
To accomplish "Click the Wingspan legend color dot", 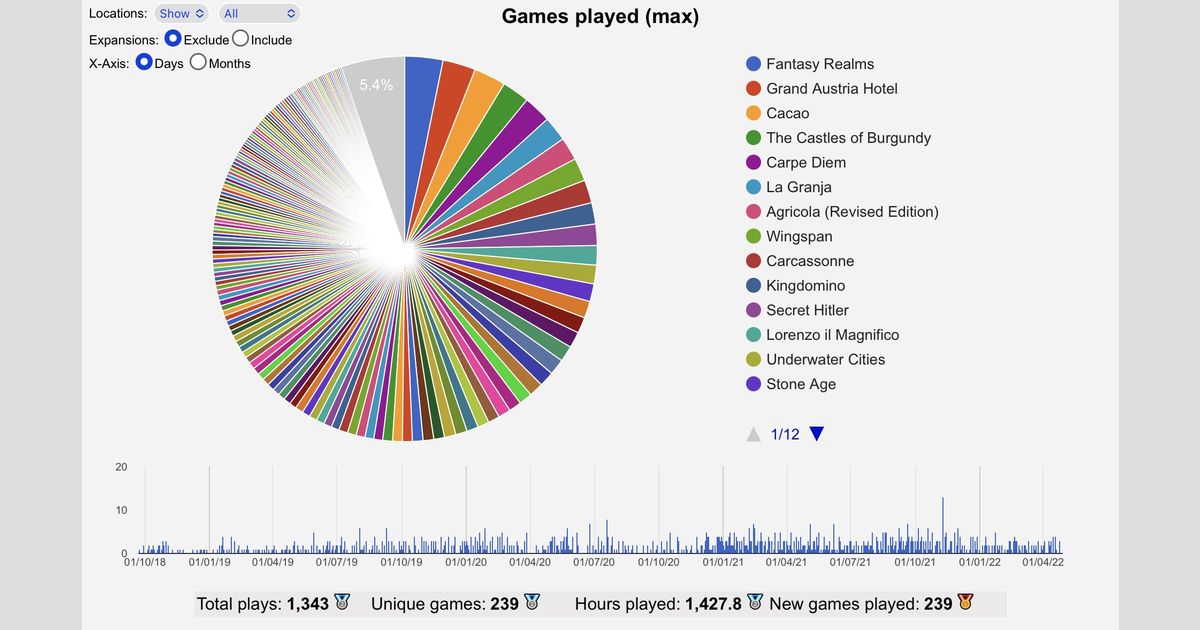I will click(x=754, y=236).
